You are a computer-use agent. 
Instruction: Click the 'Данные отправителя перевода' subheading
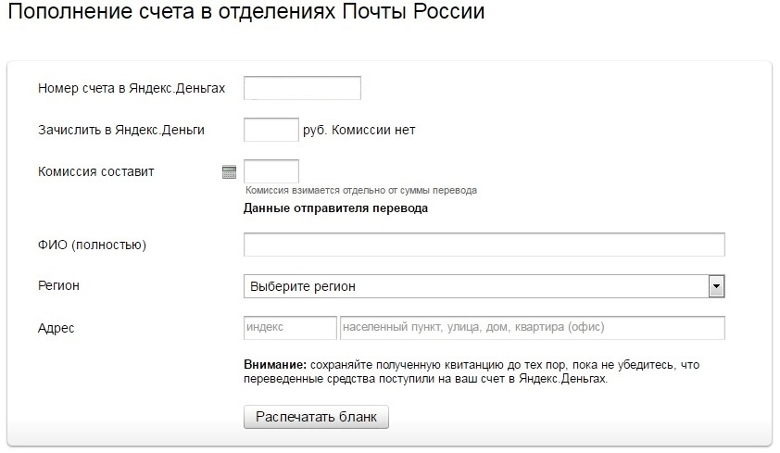[x=336, y=209]
